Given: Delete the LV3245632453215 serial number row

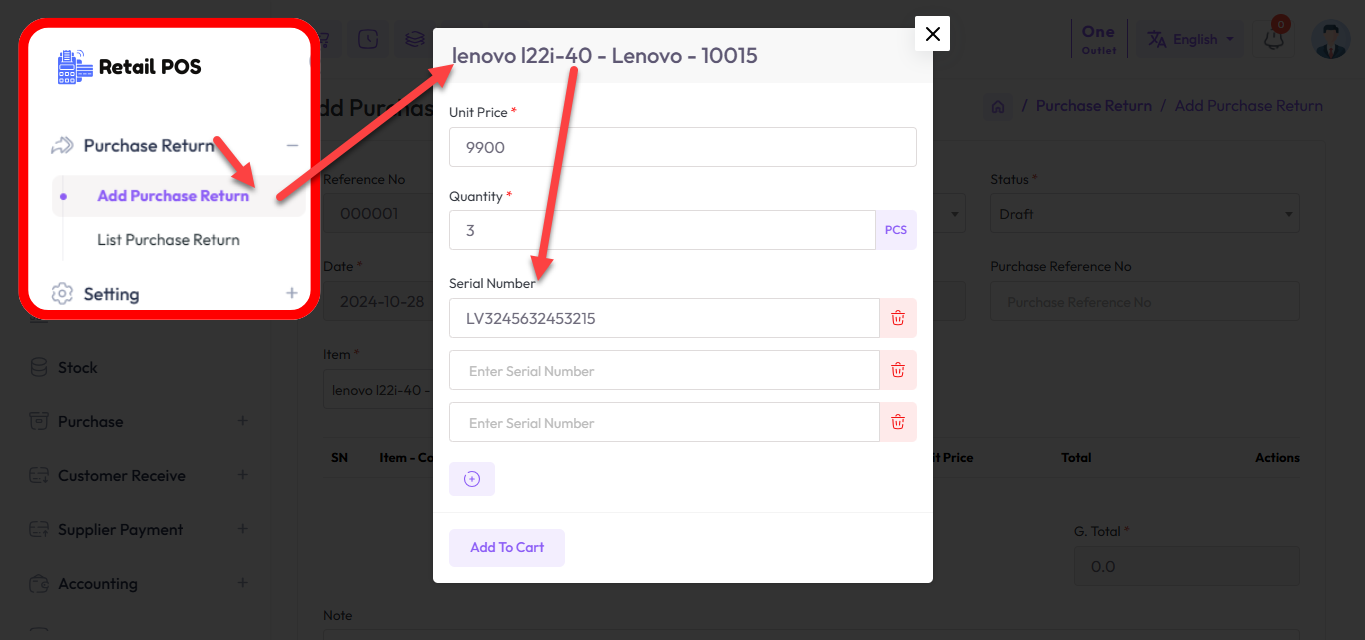Looking at the screenshot, I should coord(898,318).
